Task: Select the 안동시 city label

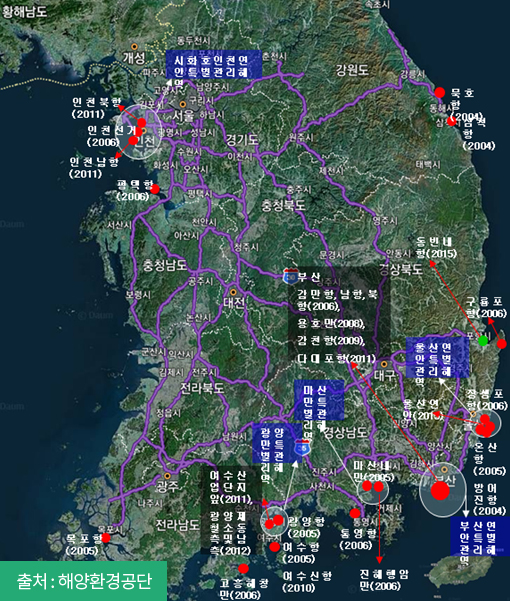Action: (398, 253)
